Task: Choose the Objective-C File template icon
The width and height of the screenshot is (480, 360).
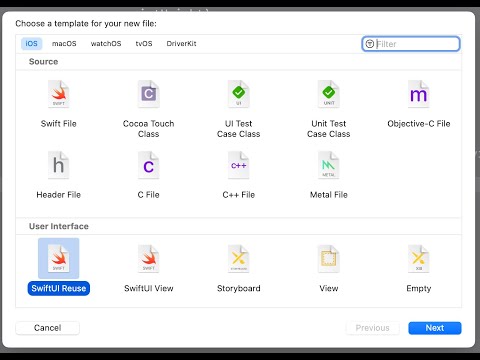Action: (419, 94)
